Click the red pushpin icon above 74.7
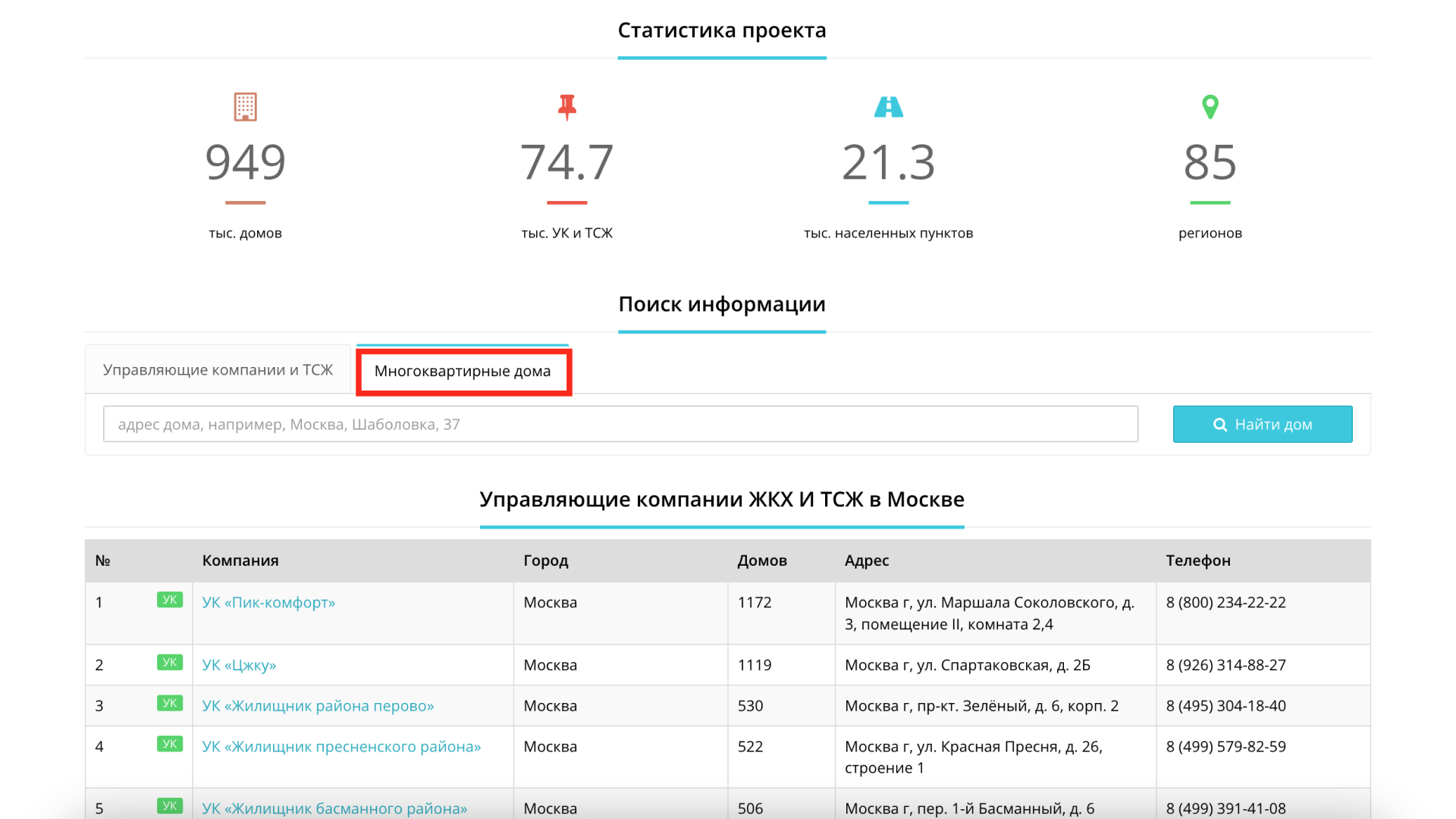Viewport: 1456px width, 819px height. [566, 107]
